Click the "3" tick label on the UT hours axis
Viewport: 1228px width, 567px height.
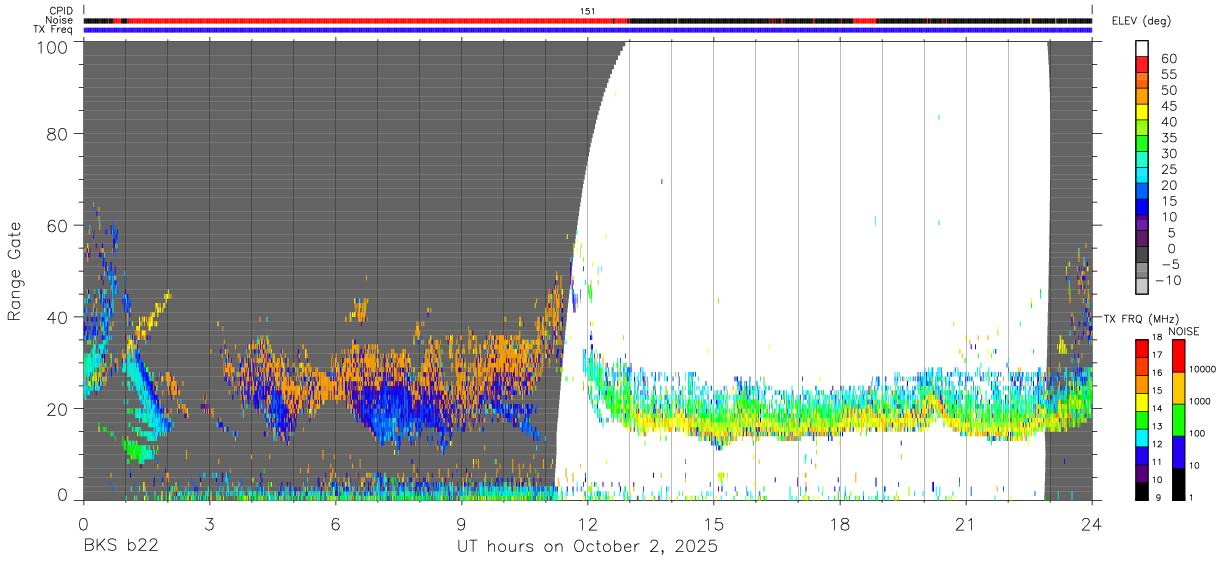point(209,523)
